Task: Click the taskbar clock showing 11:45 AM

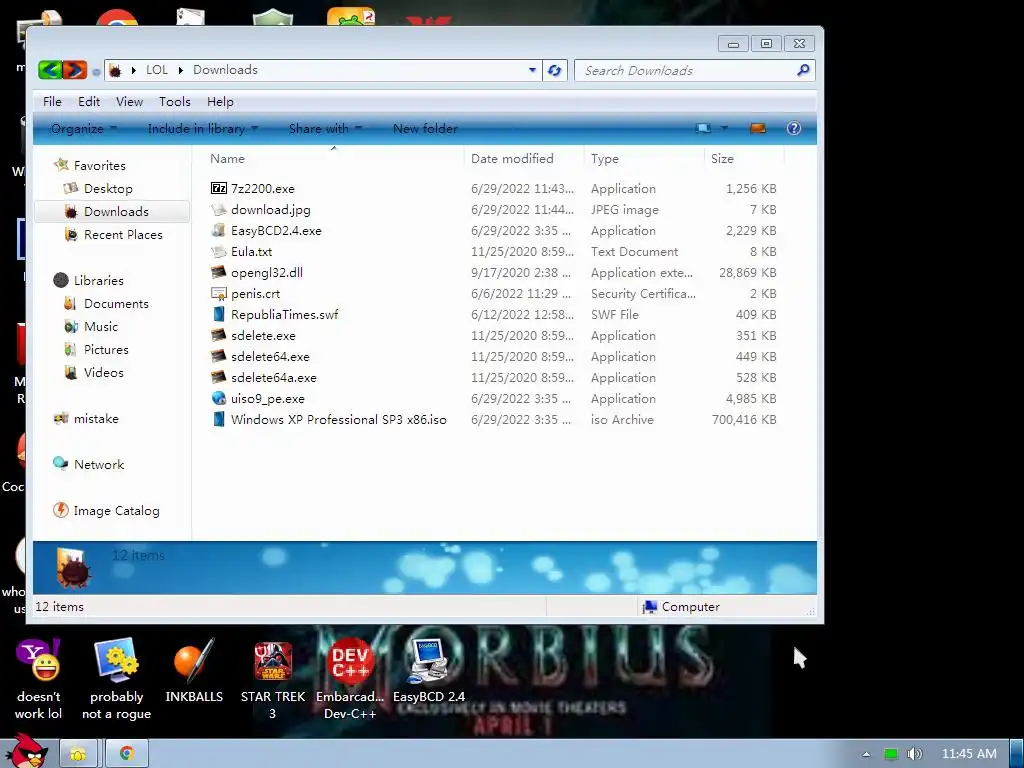Action: 968,754
